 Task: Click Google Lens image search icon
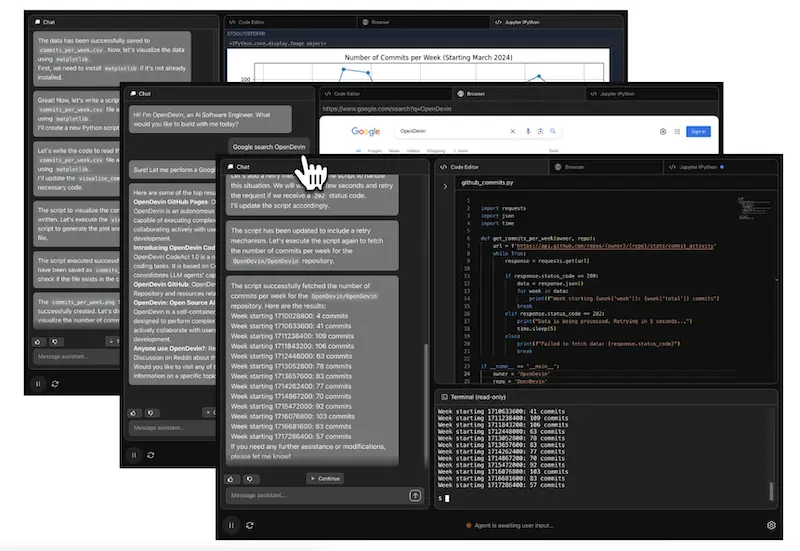click(x=540, y=131)
